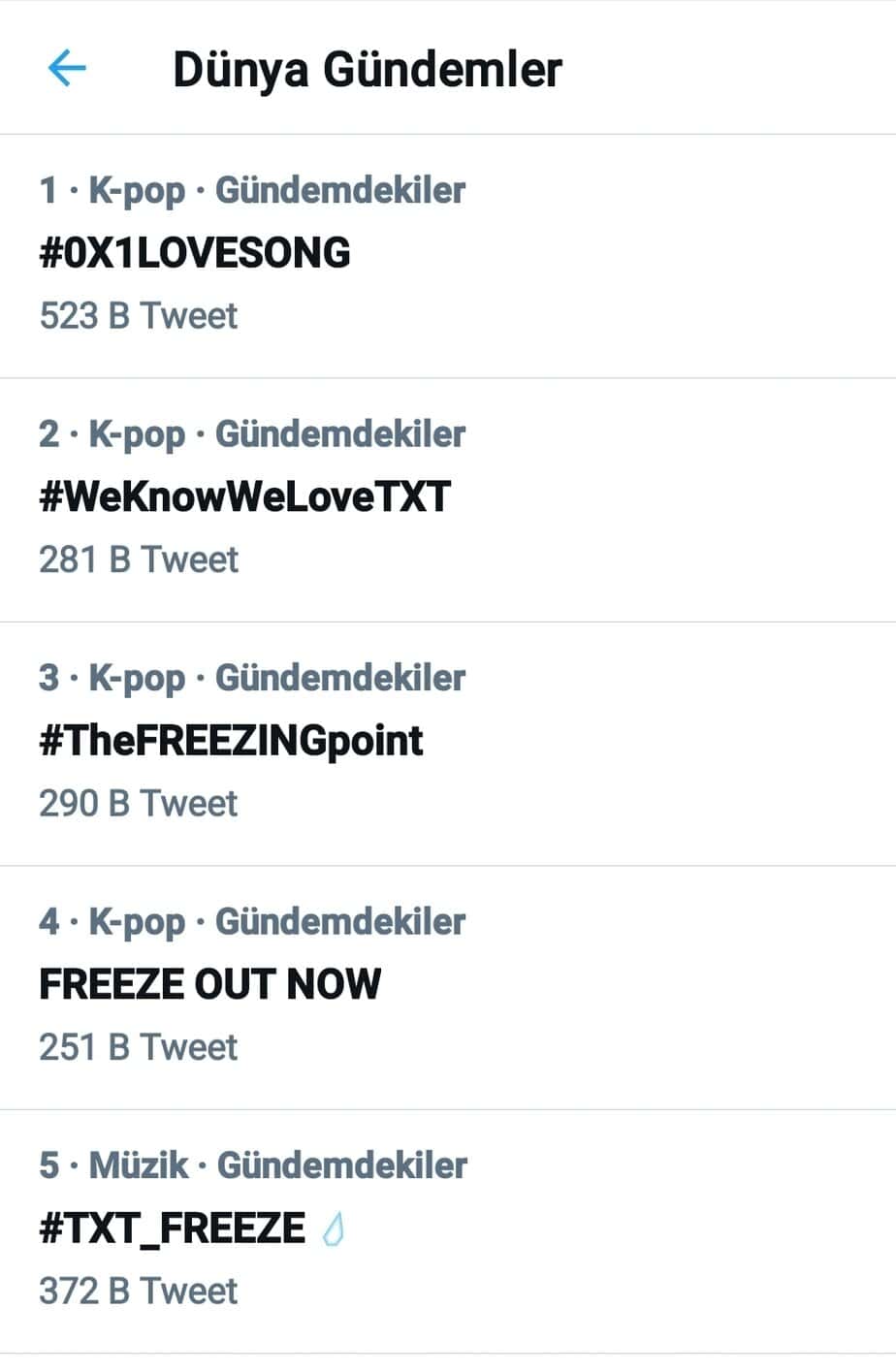The height and width of the screenshot is (1372, 896).
Task: Tap the #TXT_FREEZE hashtag
Action: (x=172, y=1228)
